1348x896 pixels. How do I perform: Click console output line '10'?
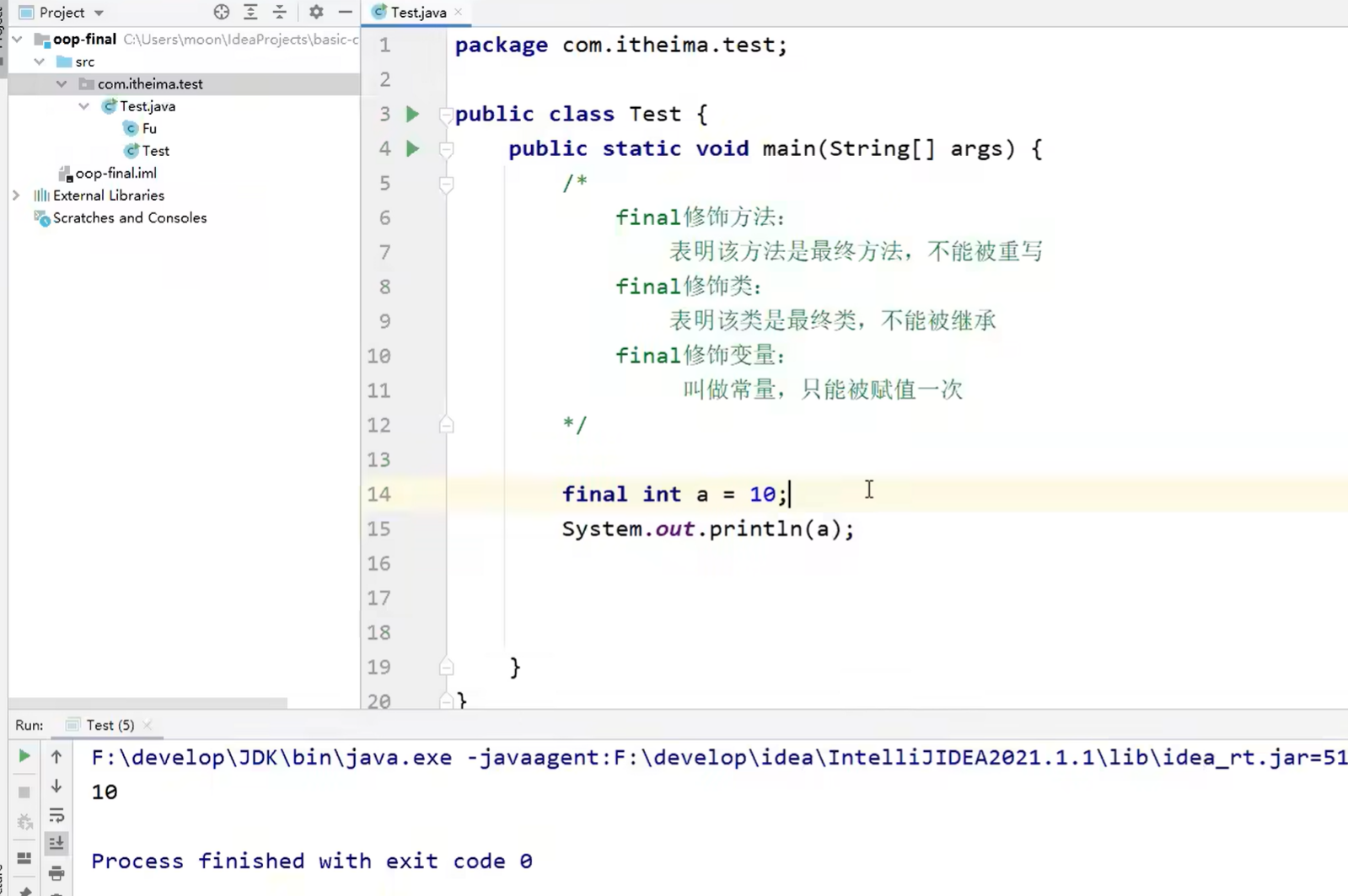click(105, 791)
